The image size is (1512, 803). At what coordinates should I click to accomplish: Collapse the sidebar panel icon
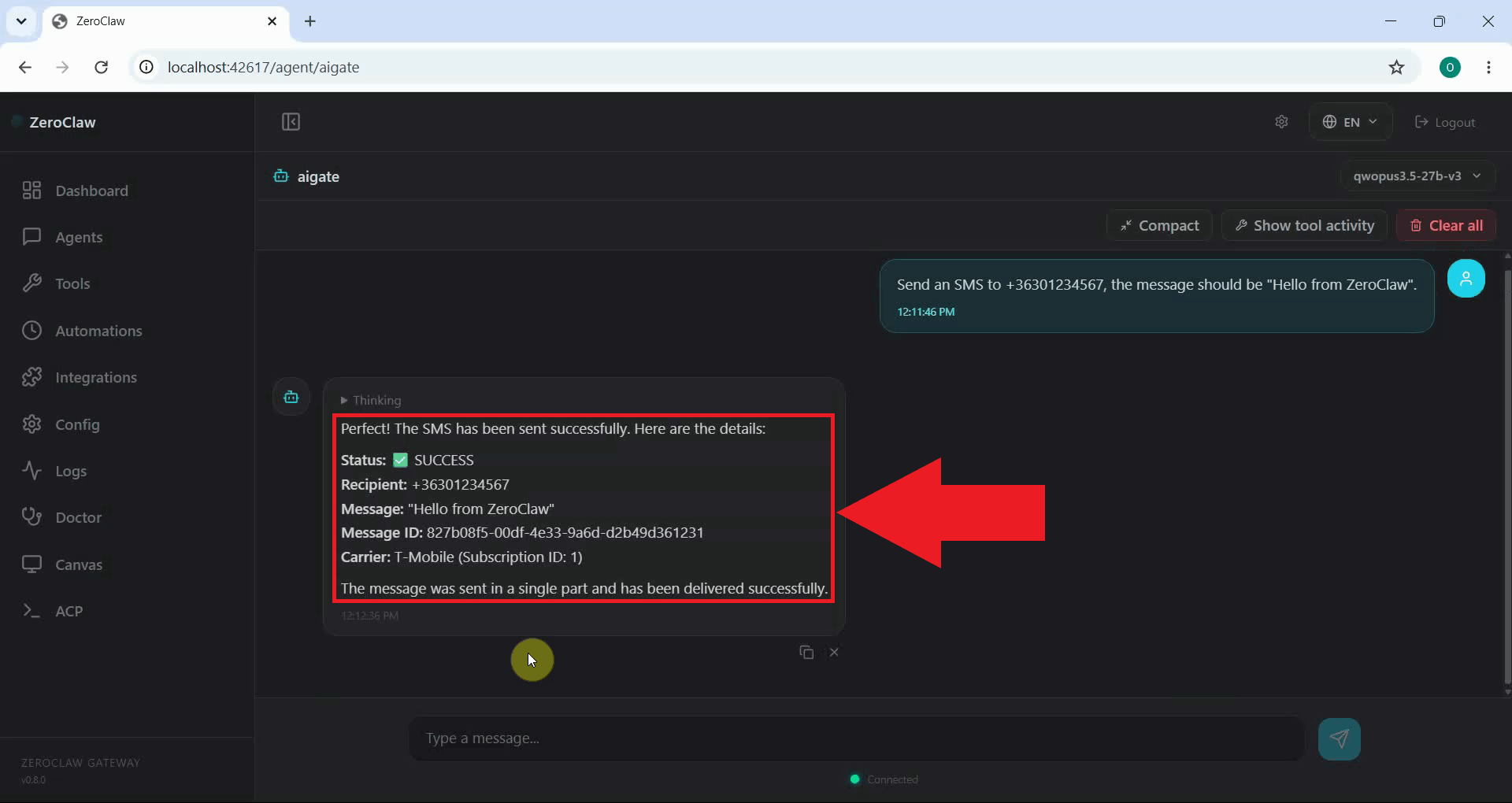pyautogui.click(x=291, y=122)
